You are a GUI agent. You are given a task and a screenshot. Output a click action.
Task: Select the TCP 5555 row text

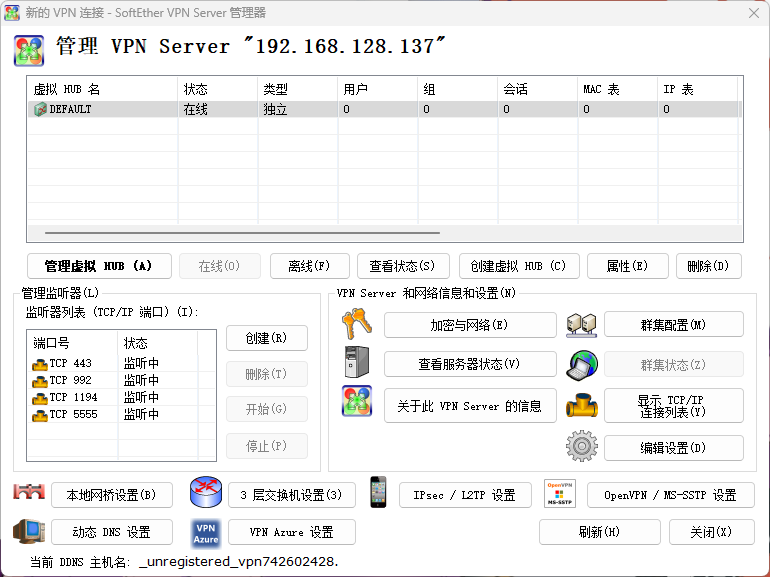74,414
